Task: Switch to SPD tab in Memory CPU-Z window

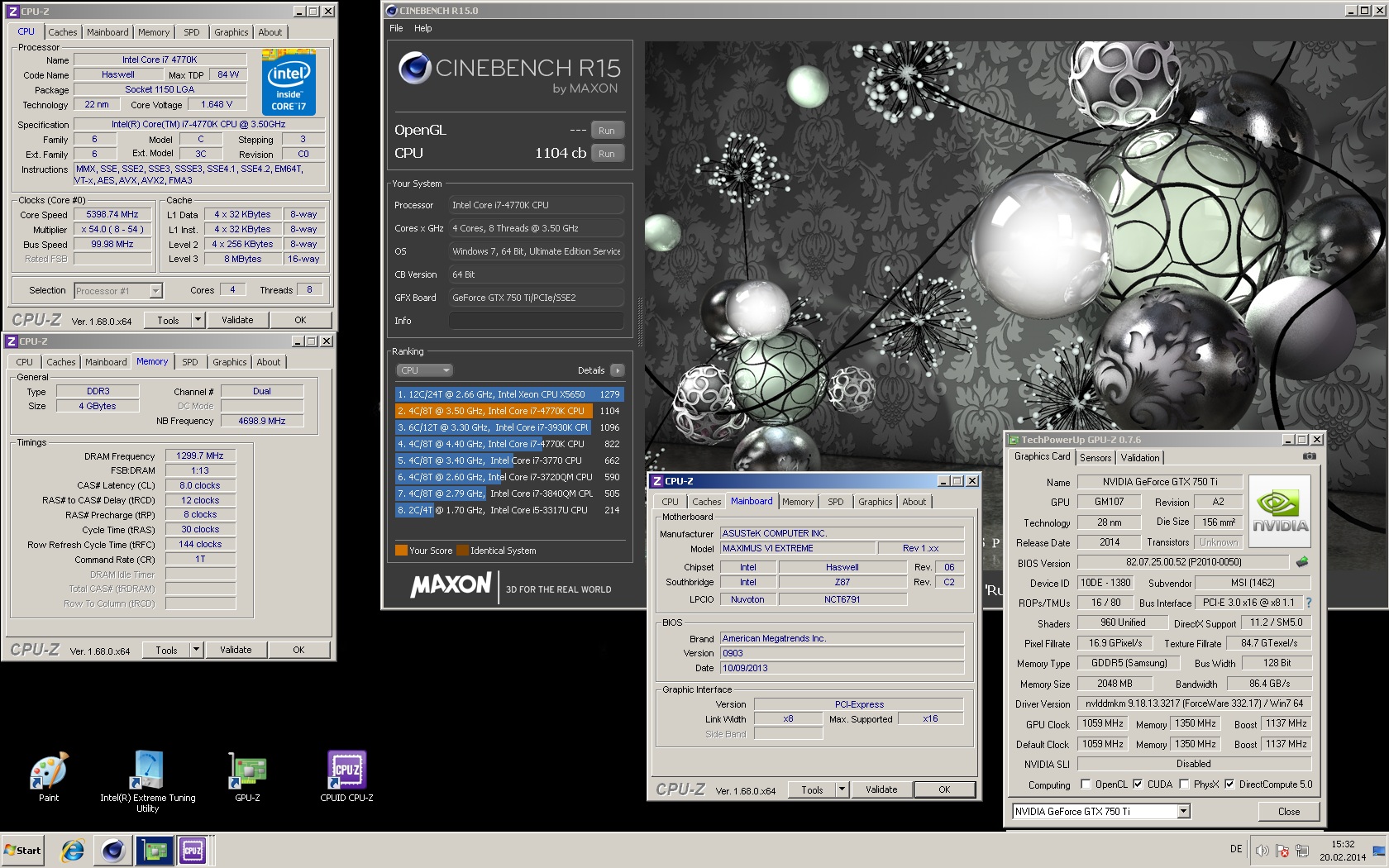Action: tap(190, 362)
